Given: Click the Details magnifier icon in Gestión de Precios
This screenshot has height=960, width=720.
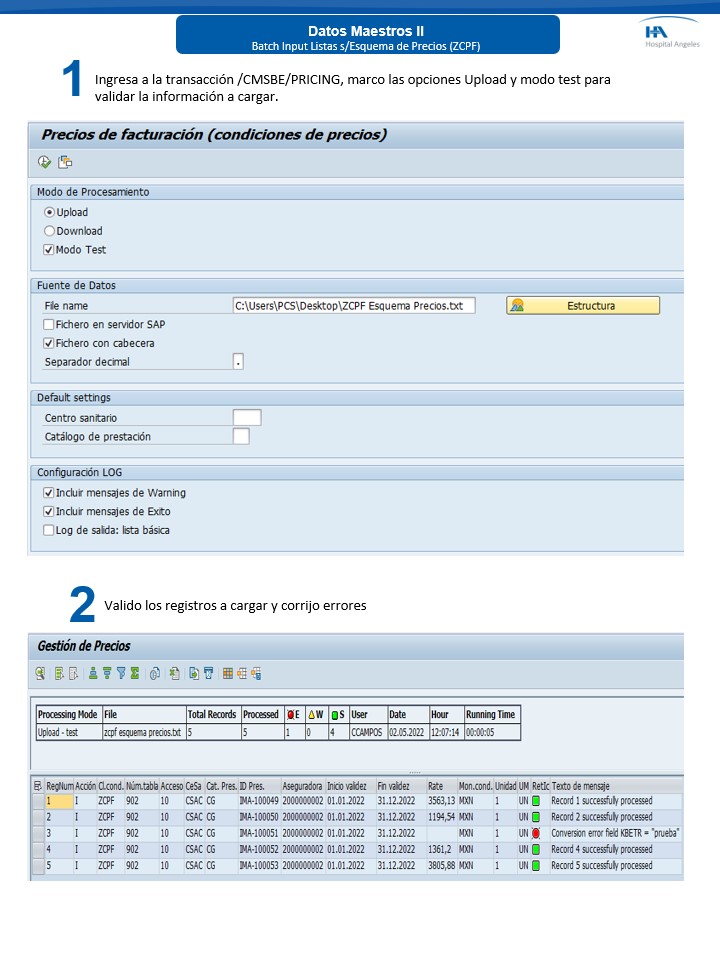Looking at the screenshot, I should [x=41, y=674].
